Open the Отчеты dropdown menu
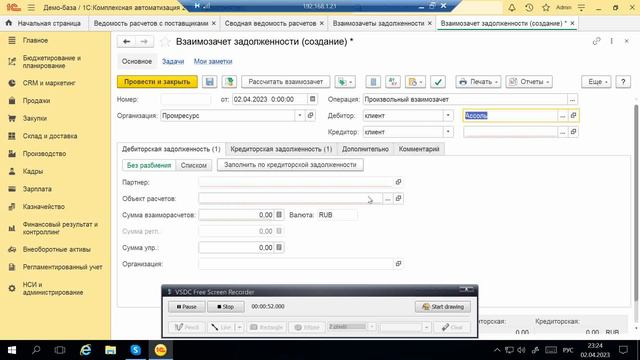640x360 pixels. (529, 82)
